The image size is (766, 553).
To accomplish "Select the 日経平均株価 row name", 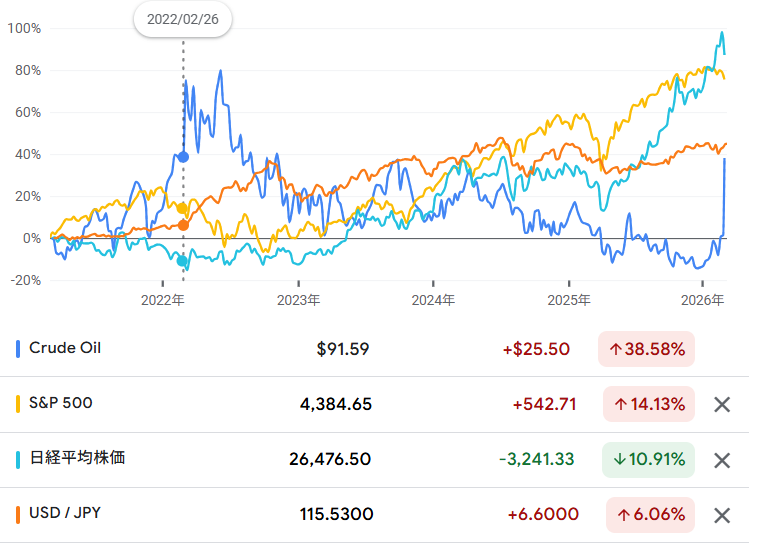I will coord(77,459).
